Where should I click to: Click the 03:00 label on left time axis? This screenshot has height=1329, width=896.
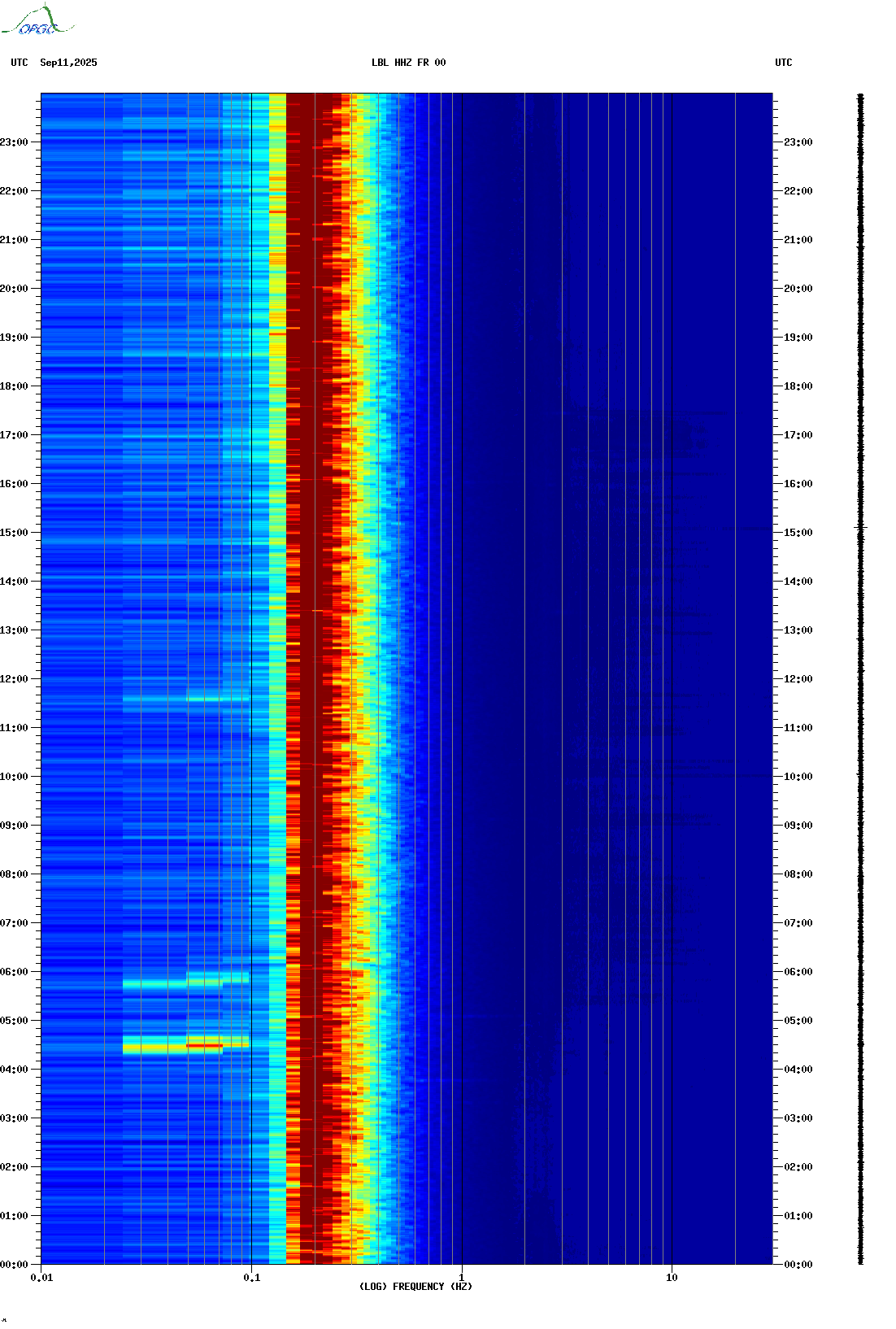(x=14, y=1118)
